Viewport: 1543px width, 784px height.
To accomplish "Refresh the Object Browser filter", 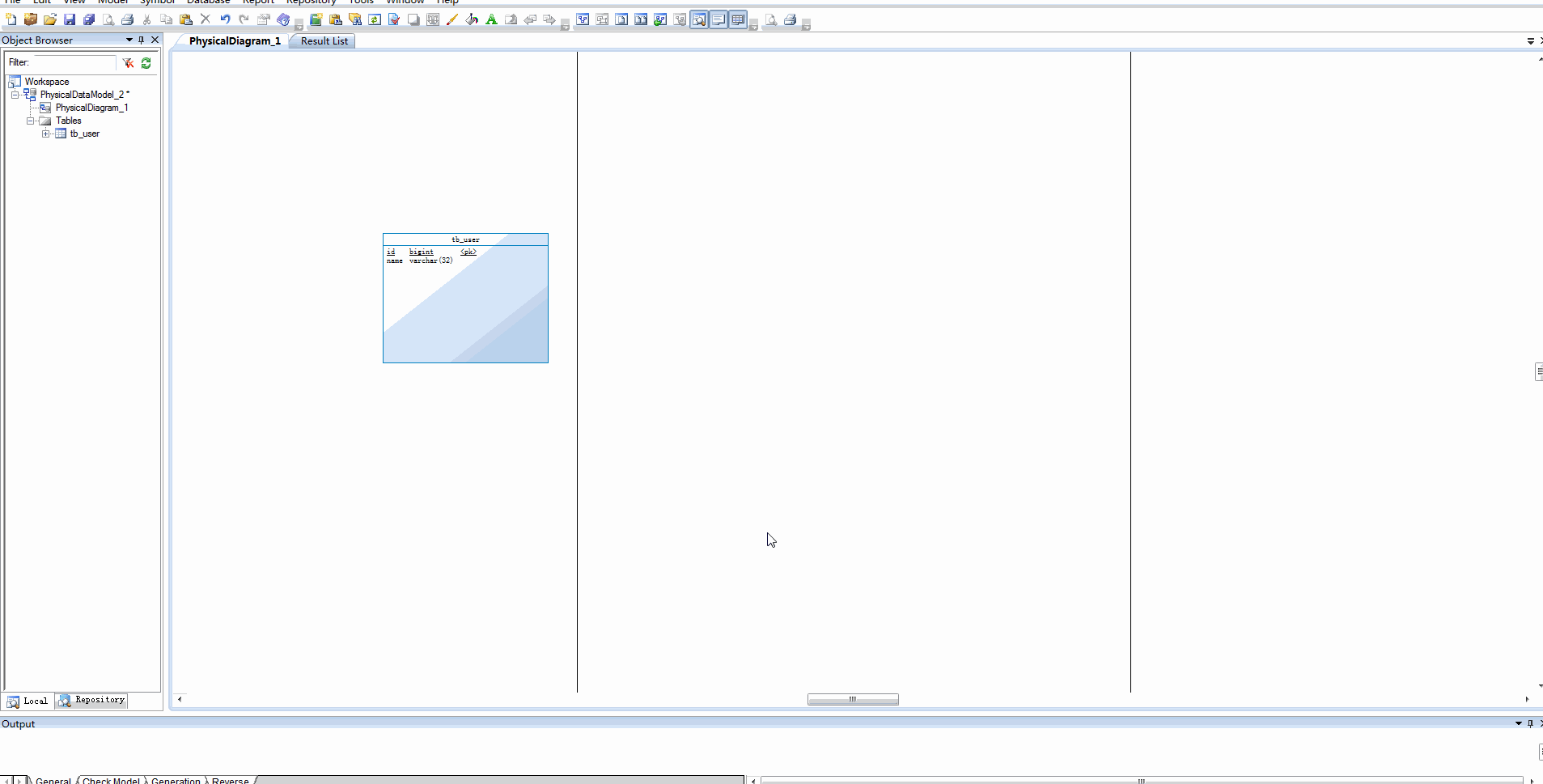I will (146, 62).
